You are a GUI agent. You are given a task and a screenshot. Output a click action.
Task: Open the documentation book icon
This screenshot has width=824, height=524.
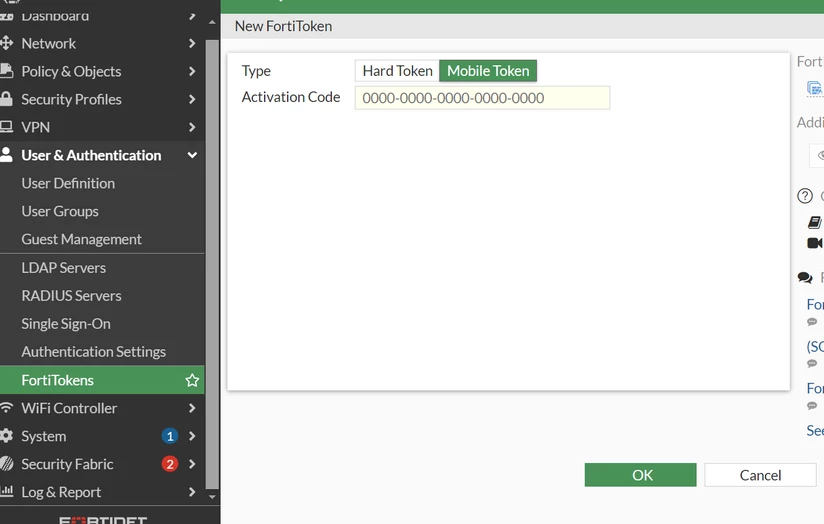point(814,222)
